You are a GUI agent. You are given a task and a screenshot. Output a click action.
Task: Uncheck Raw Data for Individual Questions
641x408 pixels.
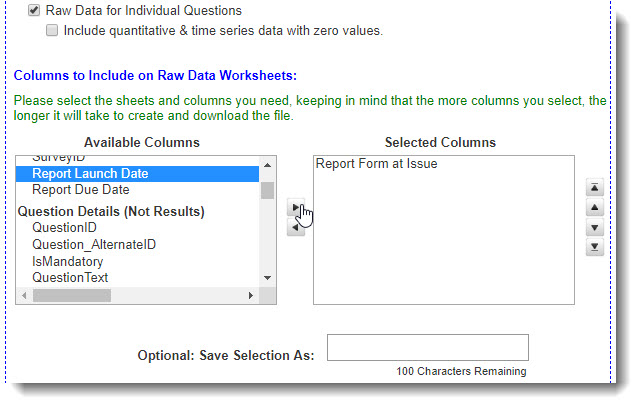point(34,10)
